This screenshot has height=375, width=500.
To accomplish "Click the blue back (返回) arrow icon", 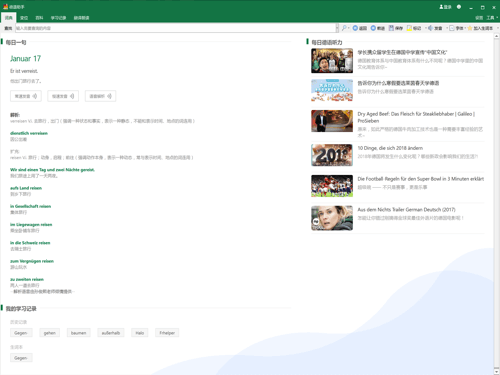I will (355, 28).
